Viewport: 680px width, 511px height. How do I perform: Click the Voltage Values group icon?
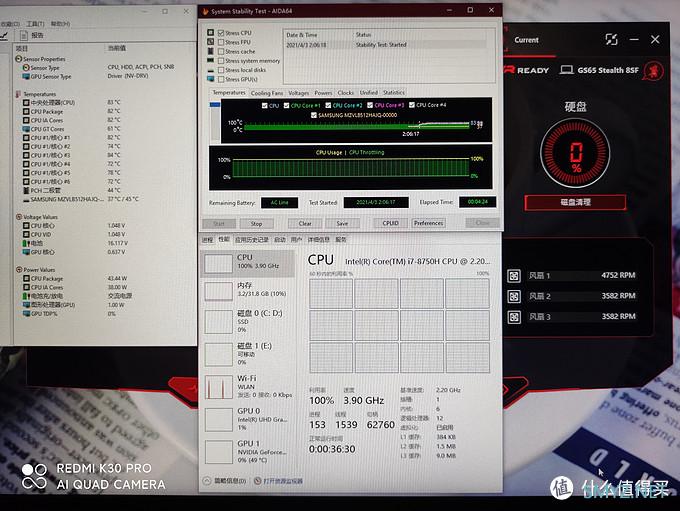coord(19,216)
